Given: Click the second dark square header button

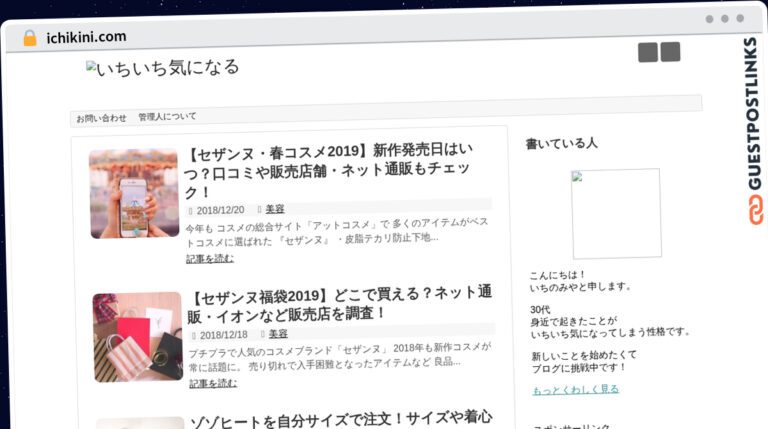Looking at the screenshot, I should click(x=670, y=51).
